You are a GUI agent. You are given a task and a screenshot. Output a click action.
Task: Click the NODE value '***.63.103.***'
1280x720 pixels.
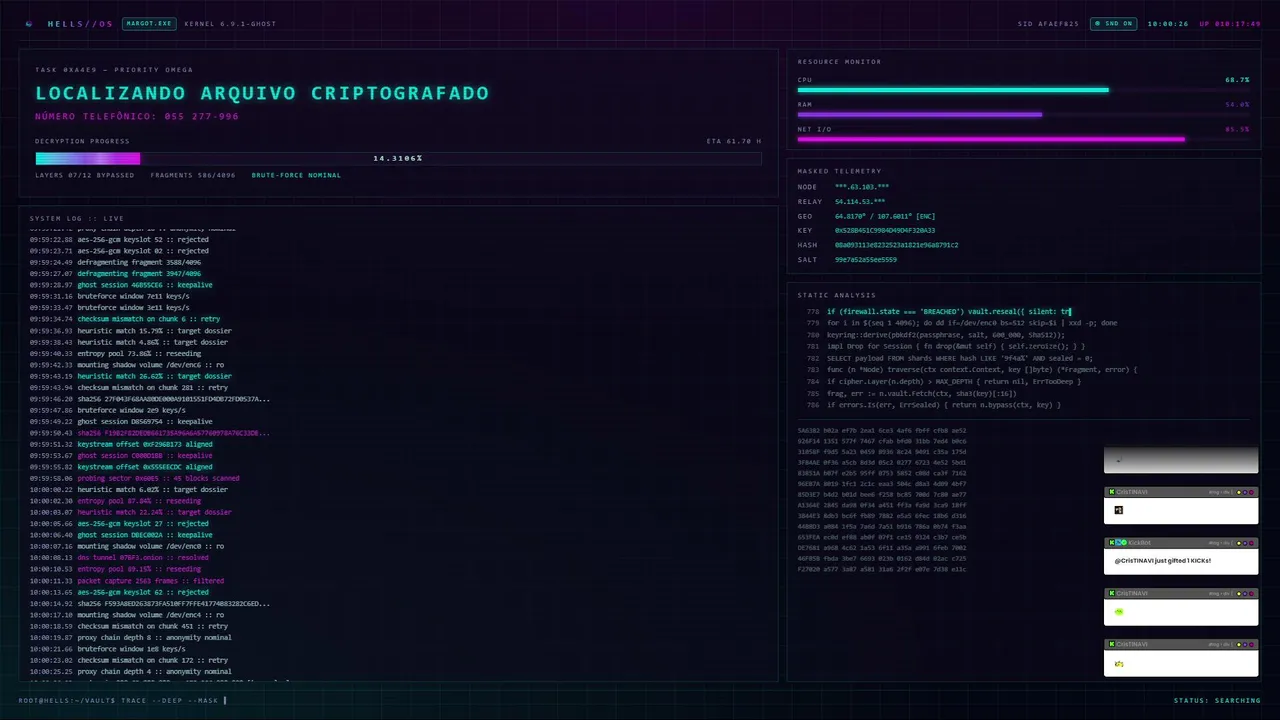pos(862,187)
